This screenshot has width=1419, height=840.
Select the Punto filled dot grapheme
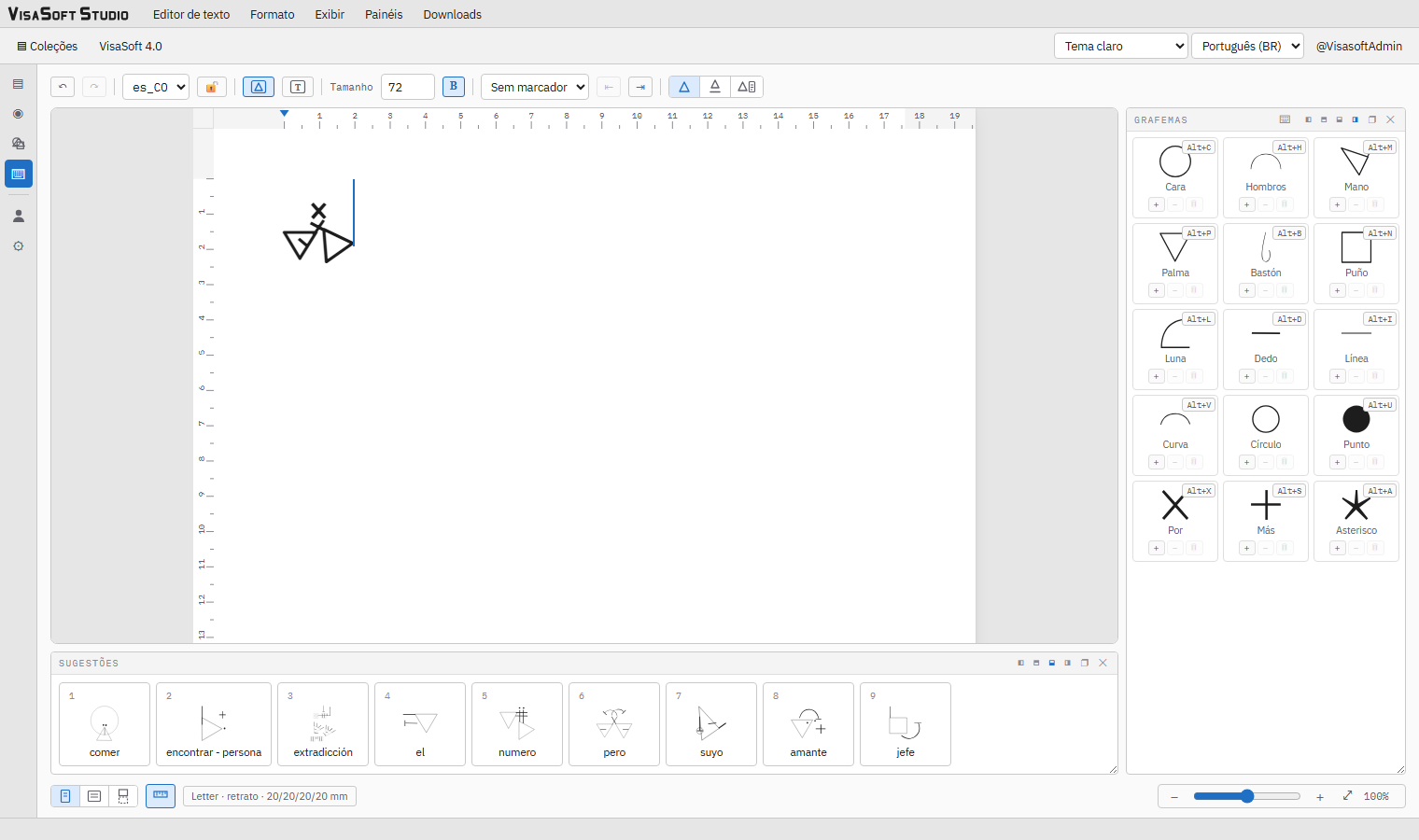pyautogui.click(x=1356, y=419)
